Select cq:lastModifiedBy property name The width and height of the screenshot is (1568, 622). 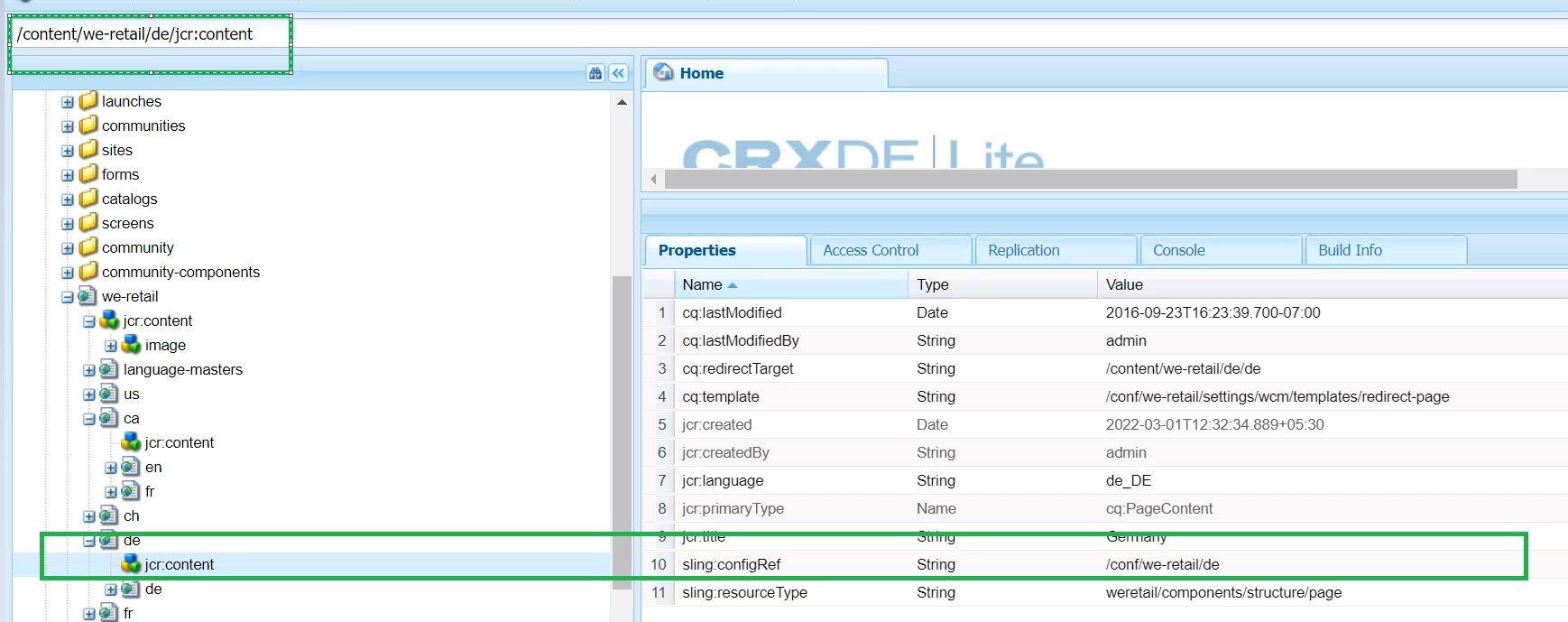click(740, 340)
